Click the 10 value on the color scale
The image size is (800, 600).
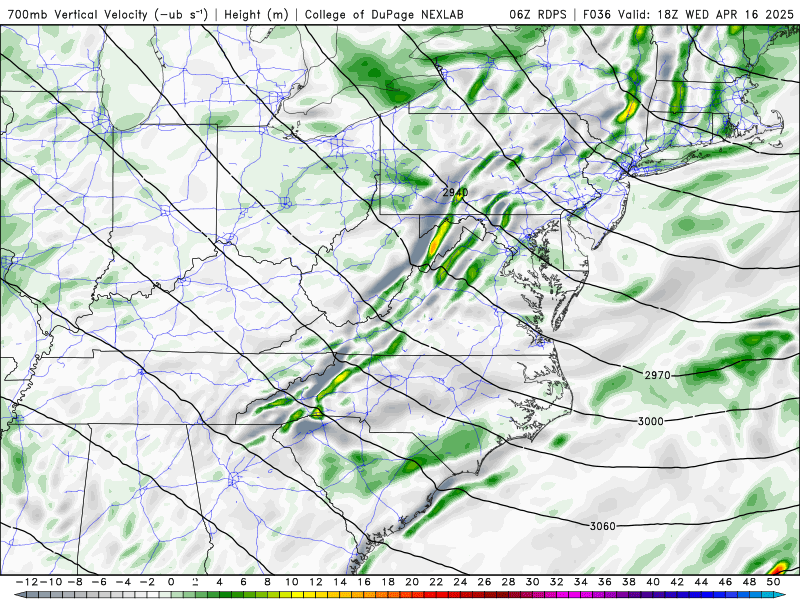tap(291, 582)
